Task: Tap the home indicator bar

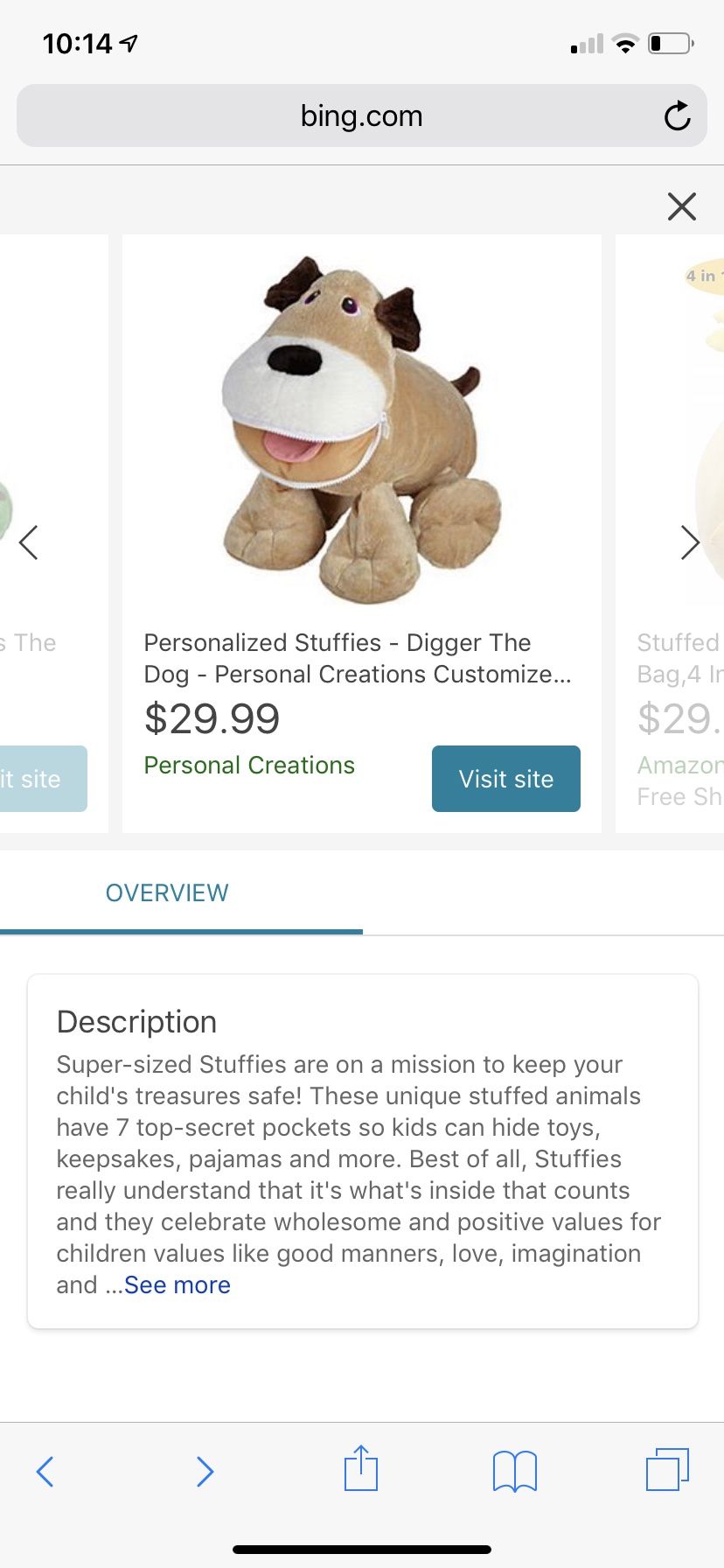Action: tap(362, 1550)
